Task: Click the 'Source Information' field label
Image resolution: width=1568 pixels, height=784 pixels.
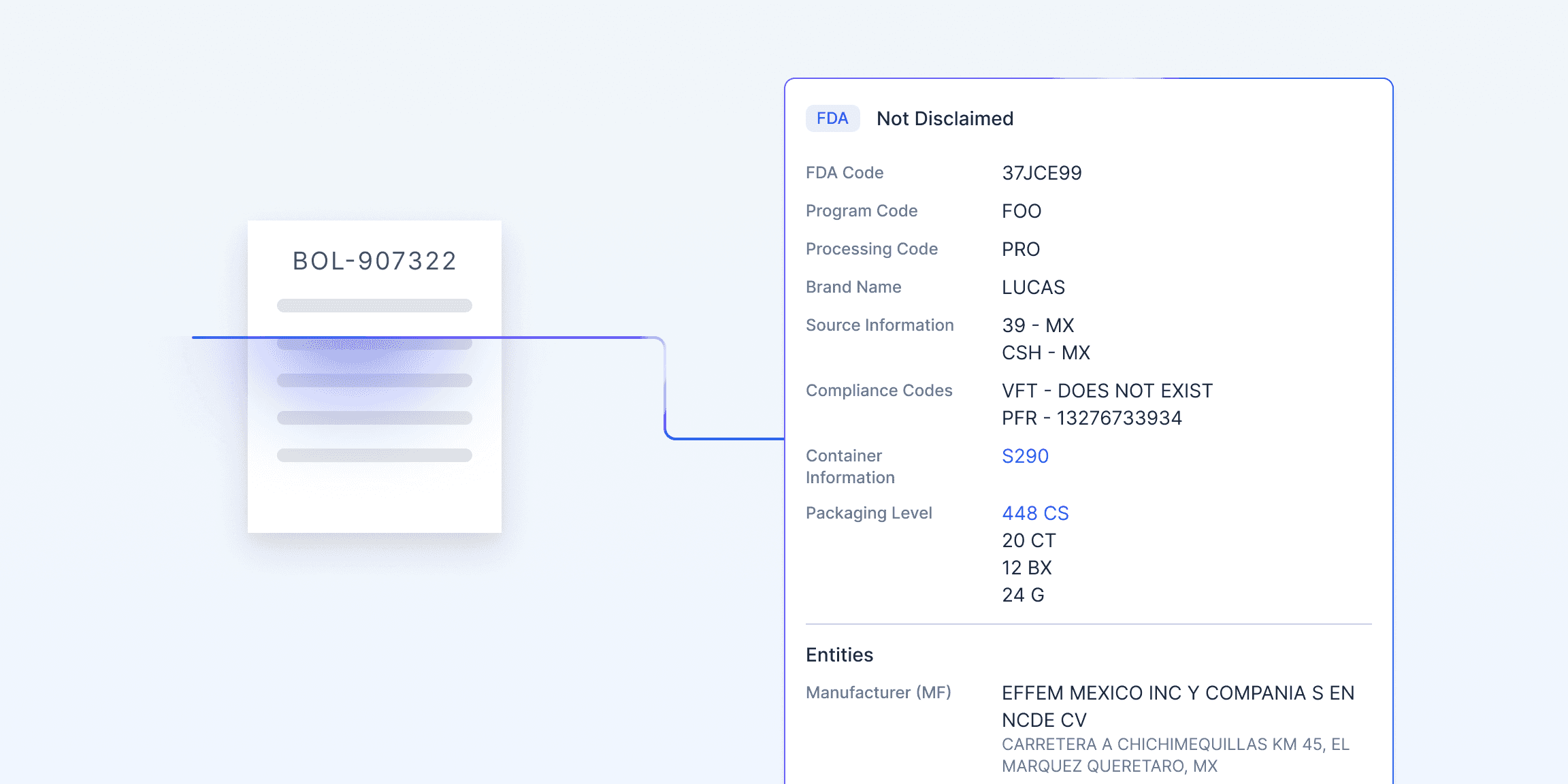Action: (x=880, y=325)
